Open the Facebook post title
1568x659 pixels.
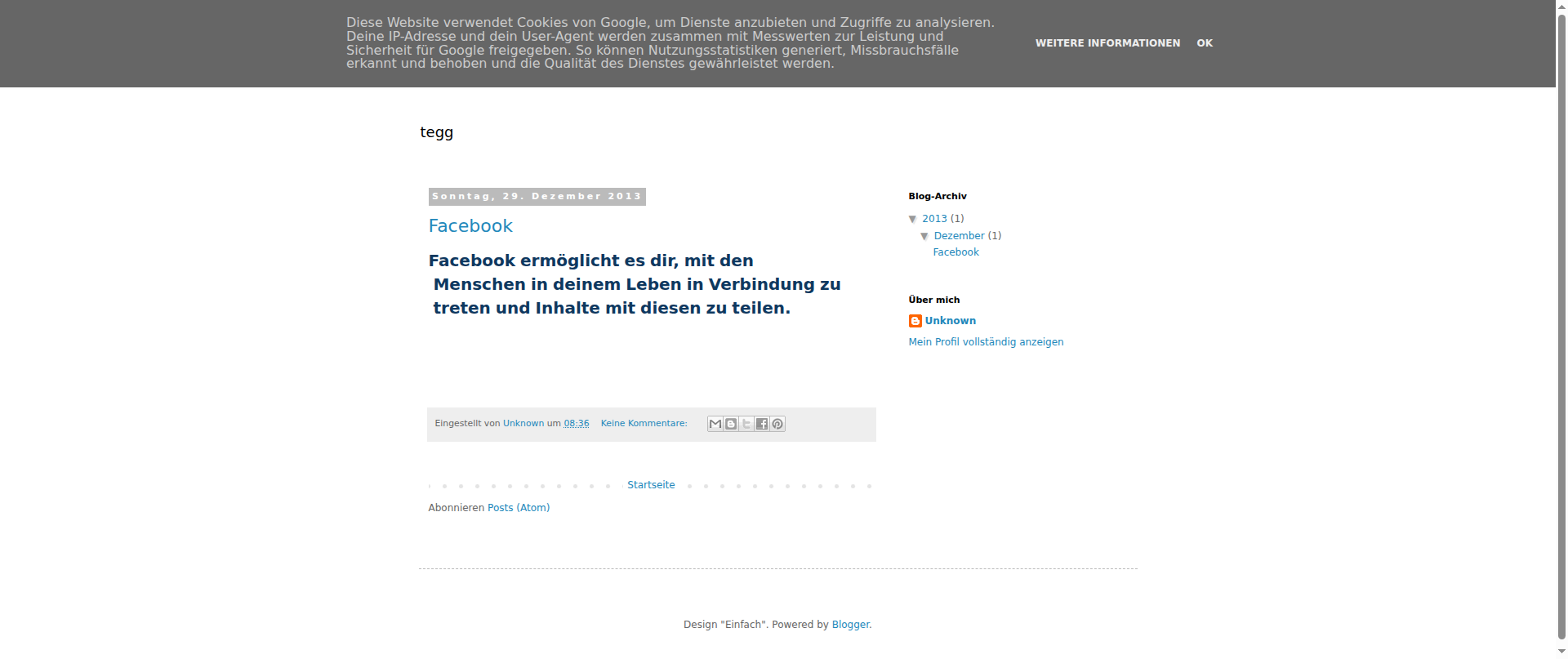pyautogui.click(x=470, y=226)
